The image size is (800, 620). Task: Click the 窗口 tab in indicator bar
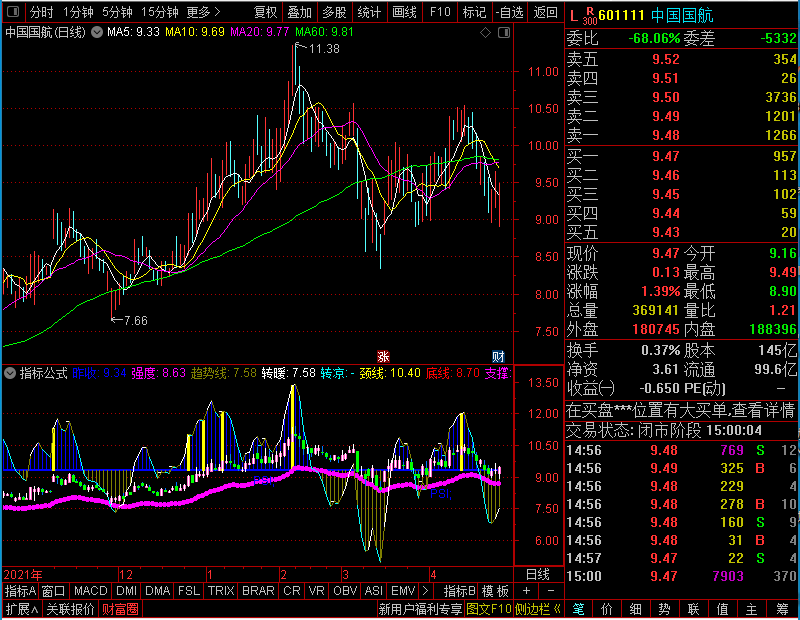(x=54, y=590)
